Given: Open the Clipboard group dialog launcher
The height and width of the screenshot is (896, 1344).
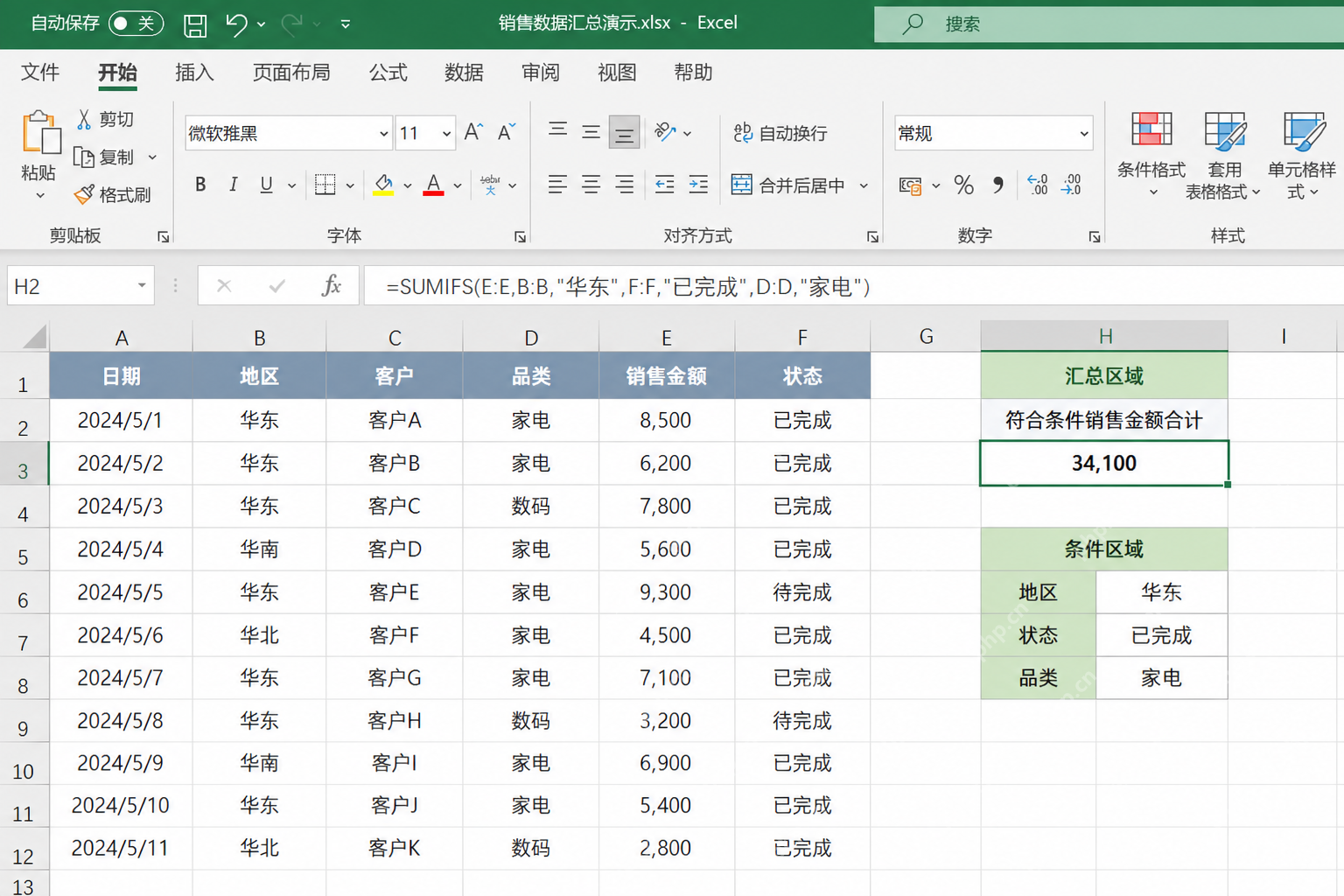Looking at the screenshot, I should pos(163,236).
